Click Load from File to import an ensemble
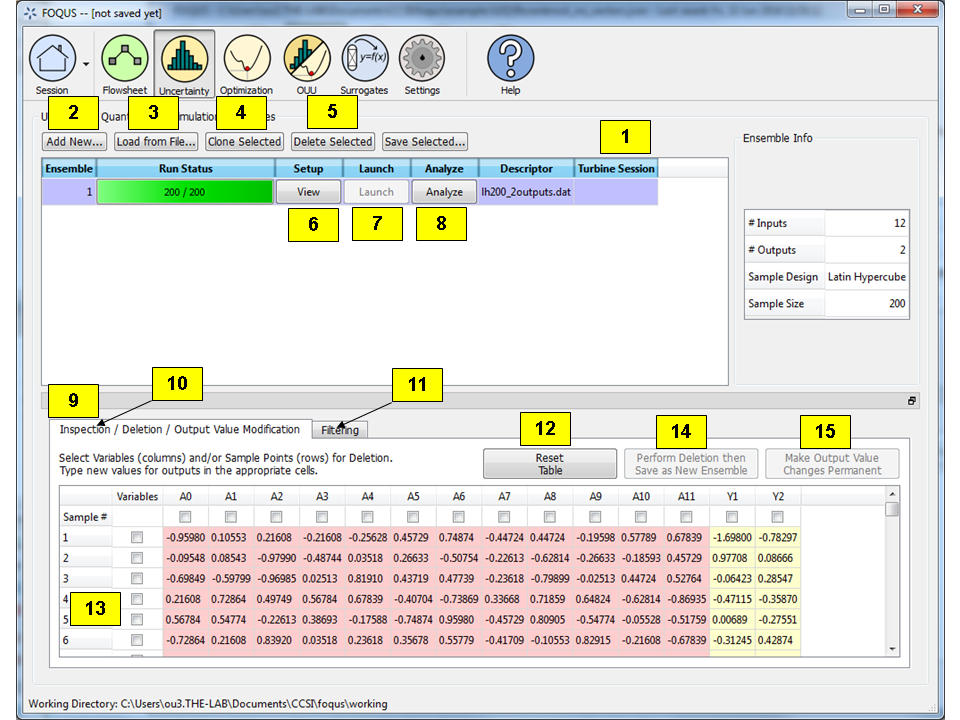Viewport: 960px width, 720px height. click(155, 141)
